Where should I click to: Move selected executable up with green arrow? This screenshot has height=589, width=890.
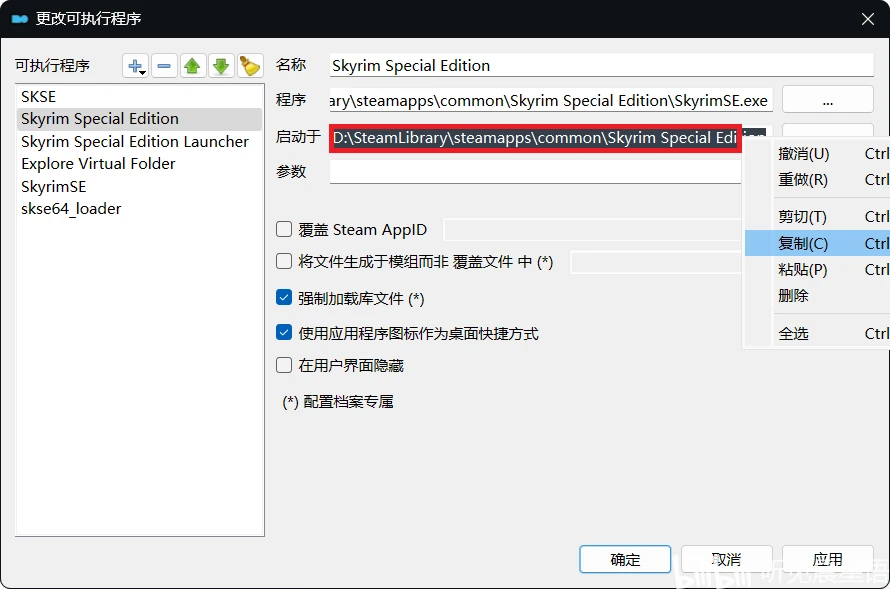pos(192,66)
